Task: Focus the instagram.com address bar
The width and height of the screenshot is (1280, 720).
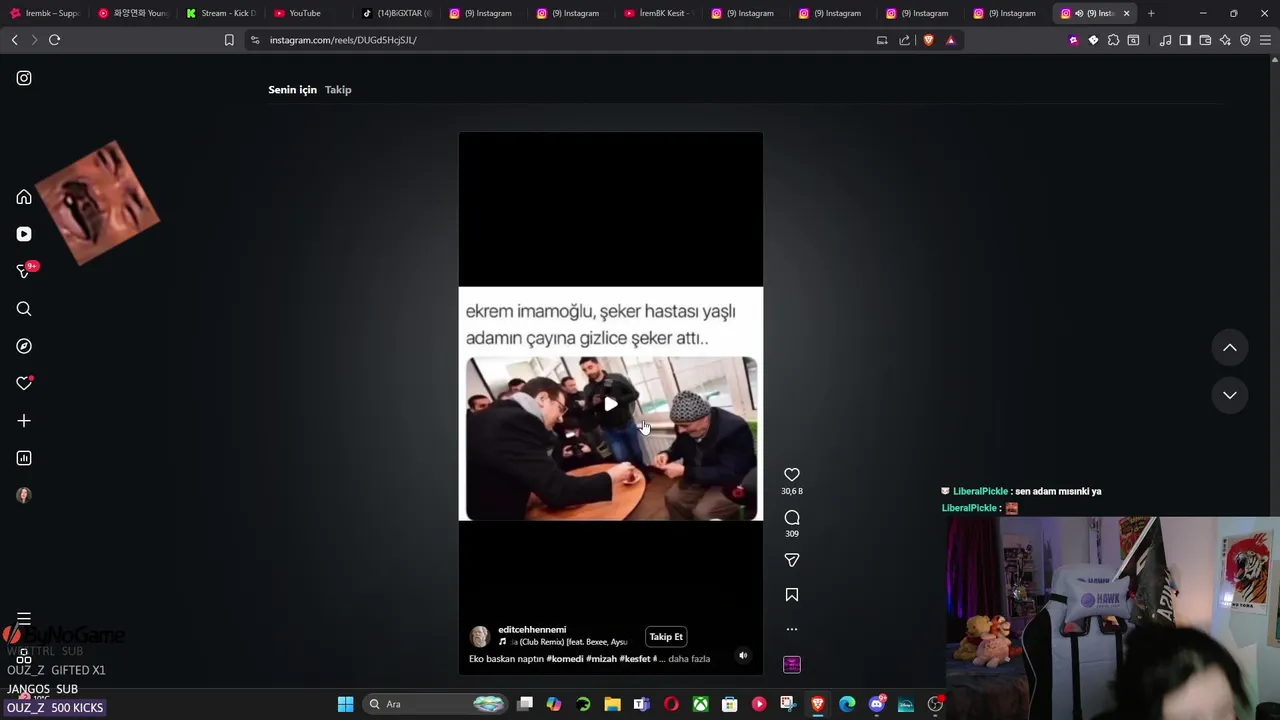Action: [560, 40]
